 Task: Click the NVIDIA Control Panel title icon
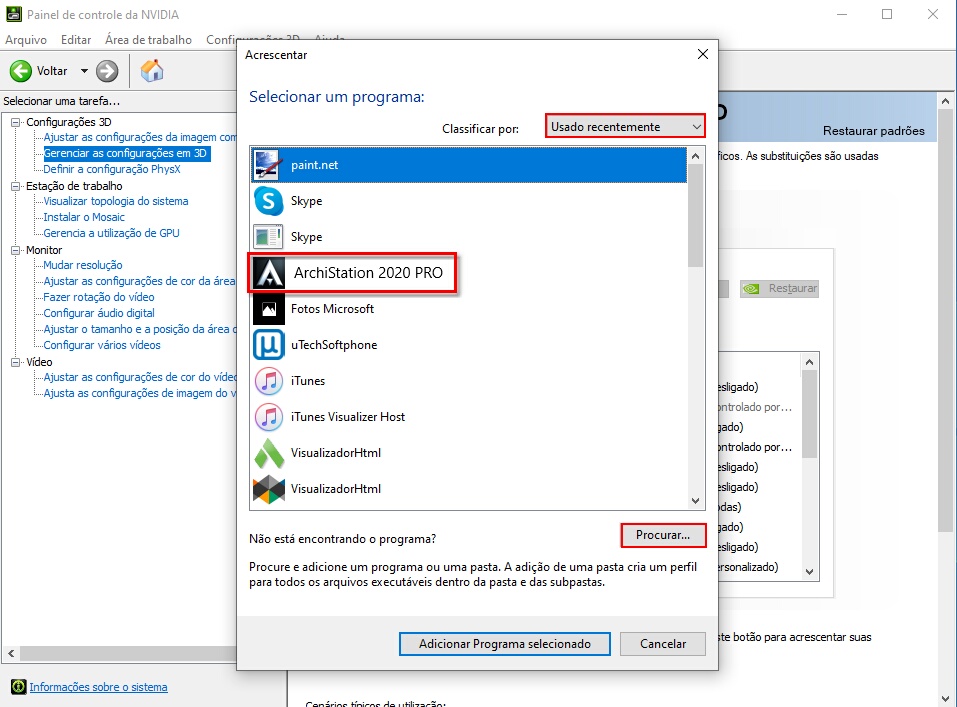[13, 13]
